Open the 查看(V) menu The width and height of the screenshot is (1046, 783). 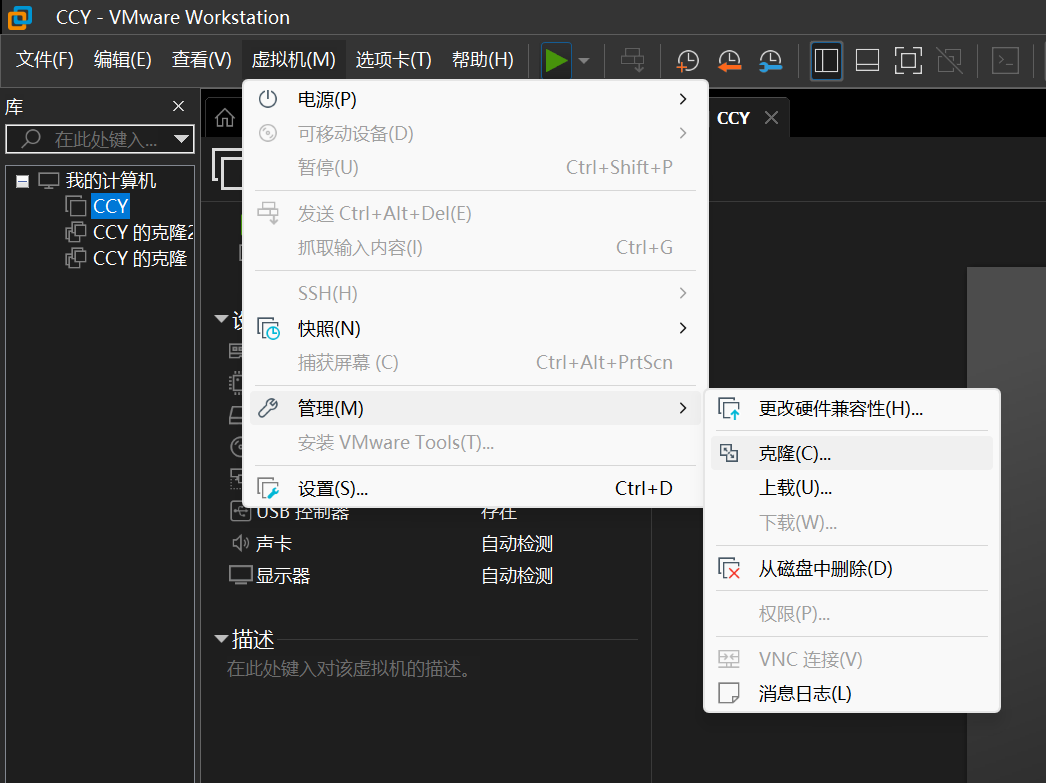pyautogui.click(x=201, y=60)
